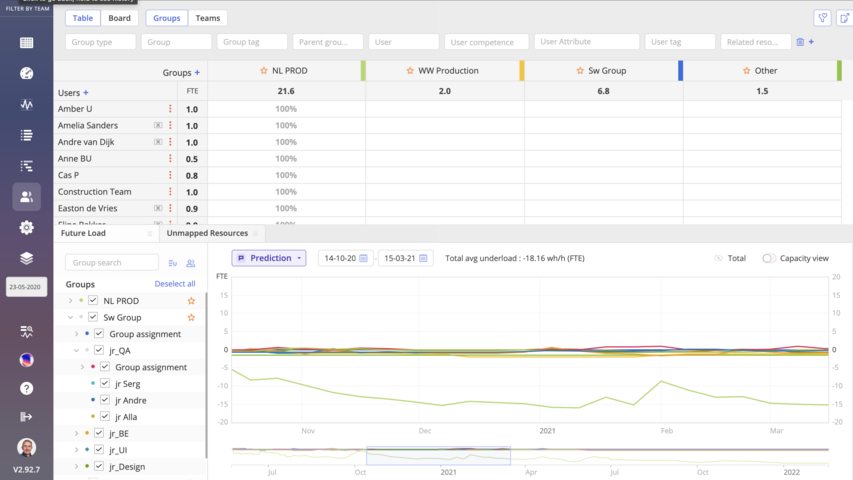Add a new group with plus icon
Screen dimensions: 853x480
click(x=197, y=72)
